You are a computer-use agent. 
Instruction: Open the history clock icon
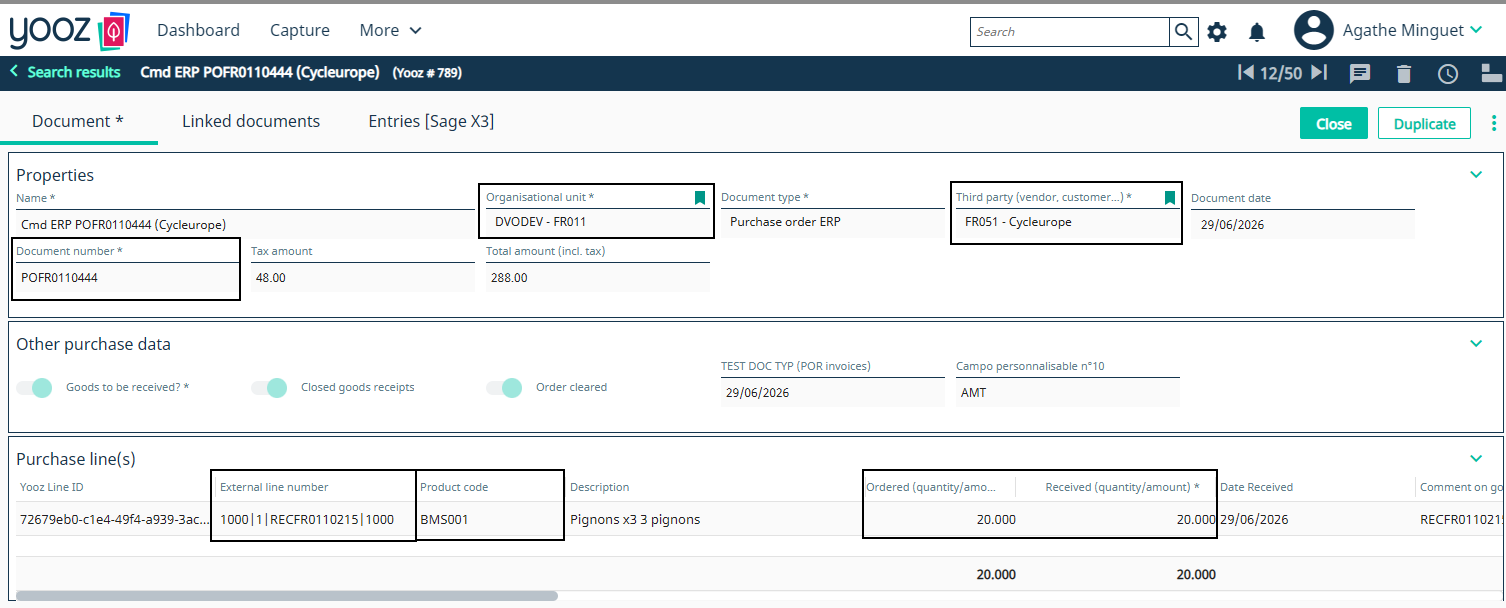(1448, 73)
